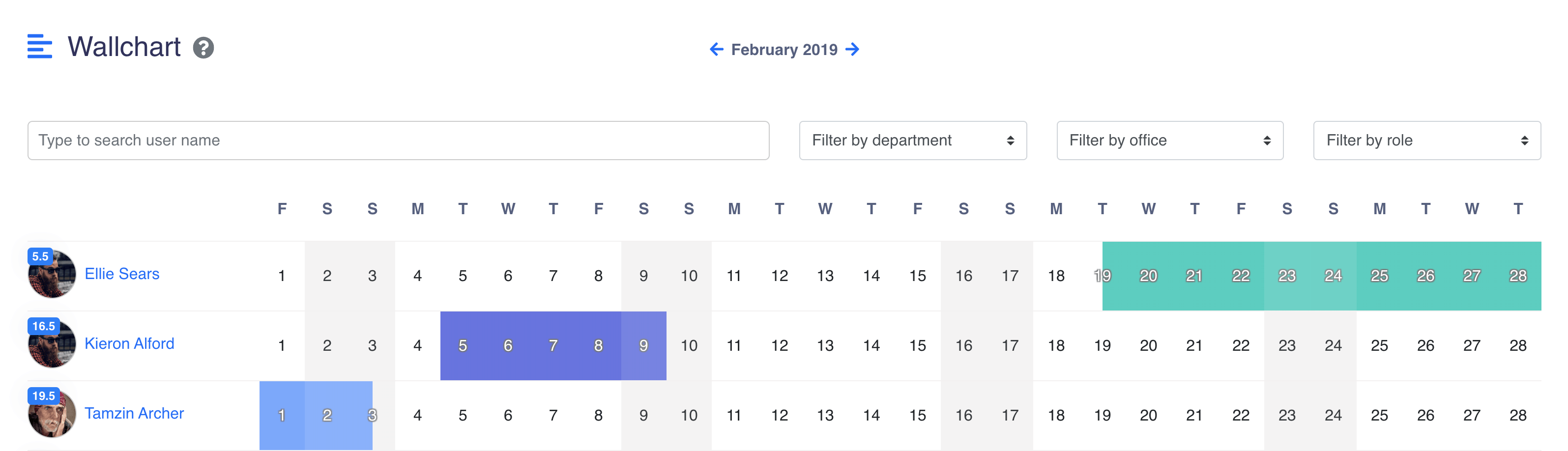Open the Filter by department dropdown
This screenshot has height=451, width=1568.
[x=912, y=141]
